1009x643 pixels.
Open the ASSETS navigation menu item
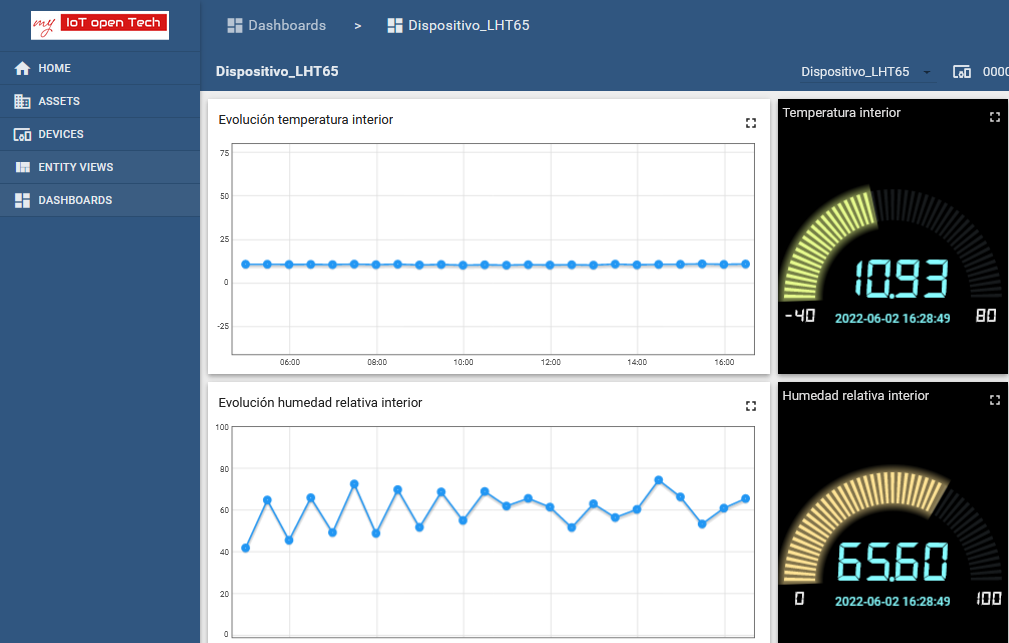(60, 101)
